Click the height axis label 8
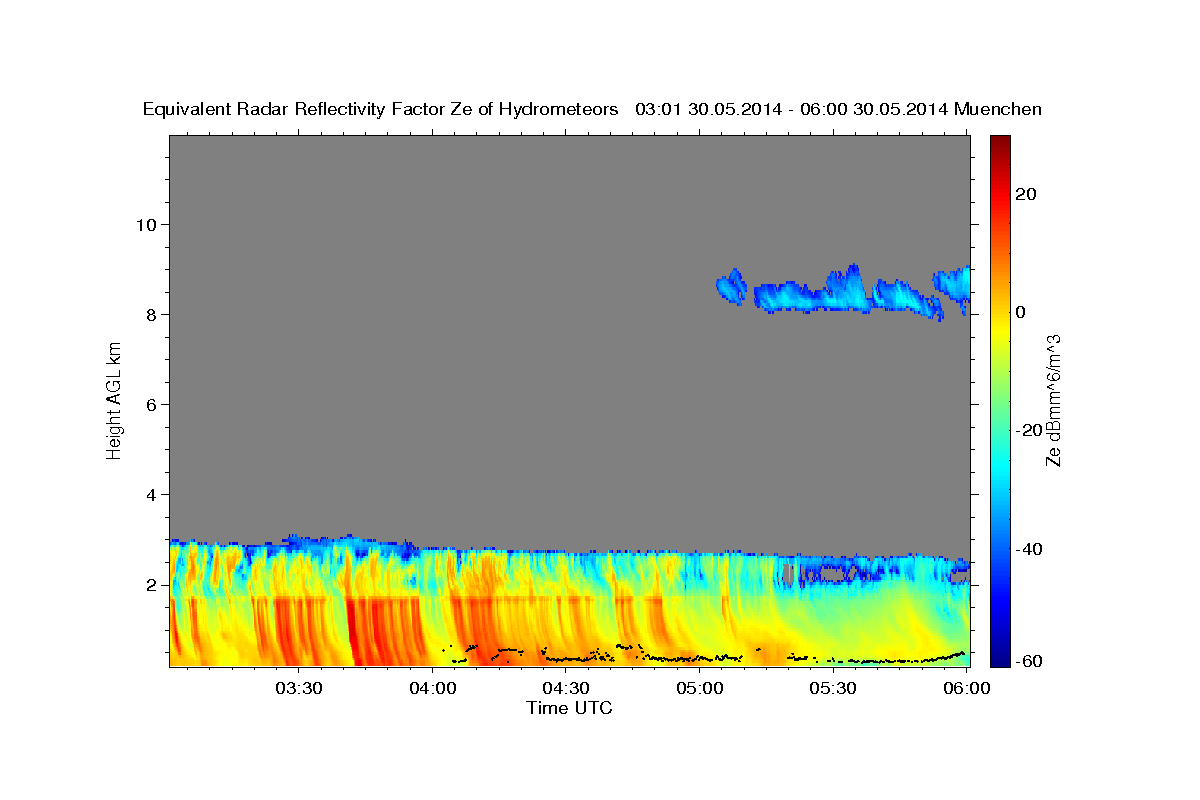The height and width of the screenshot is (800, 1200). tap(152, 314)
